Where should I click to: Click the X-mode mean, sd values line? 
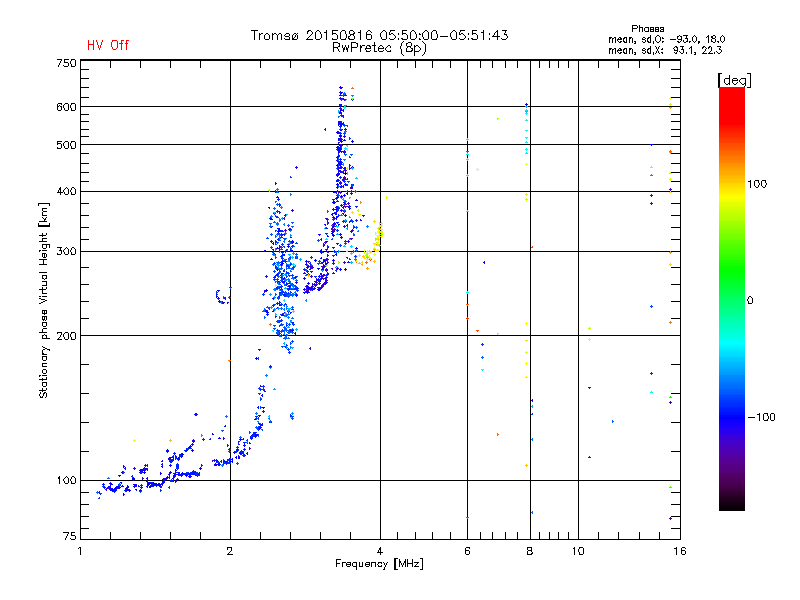coord(665,50)
